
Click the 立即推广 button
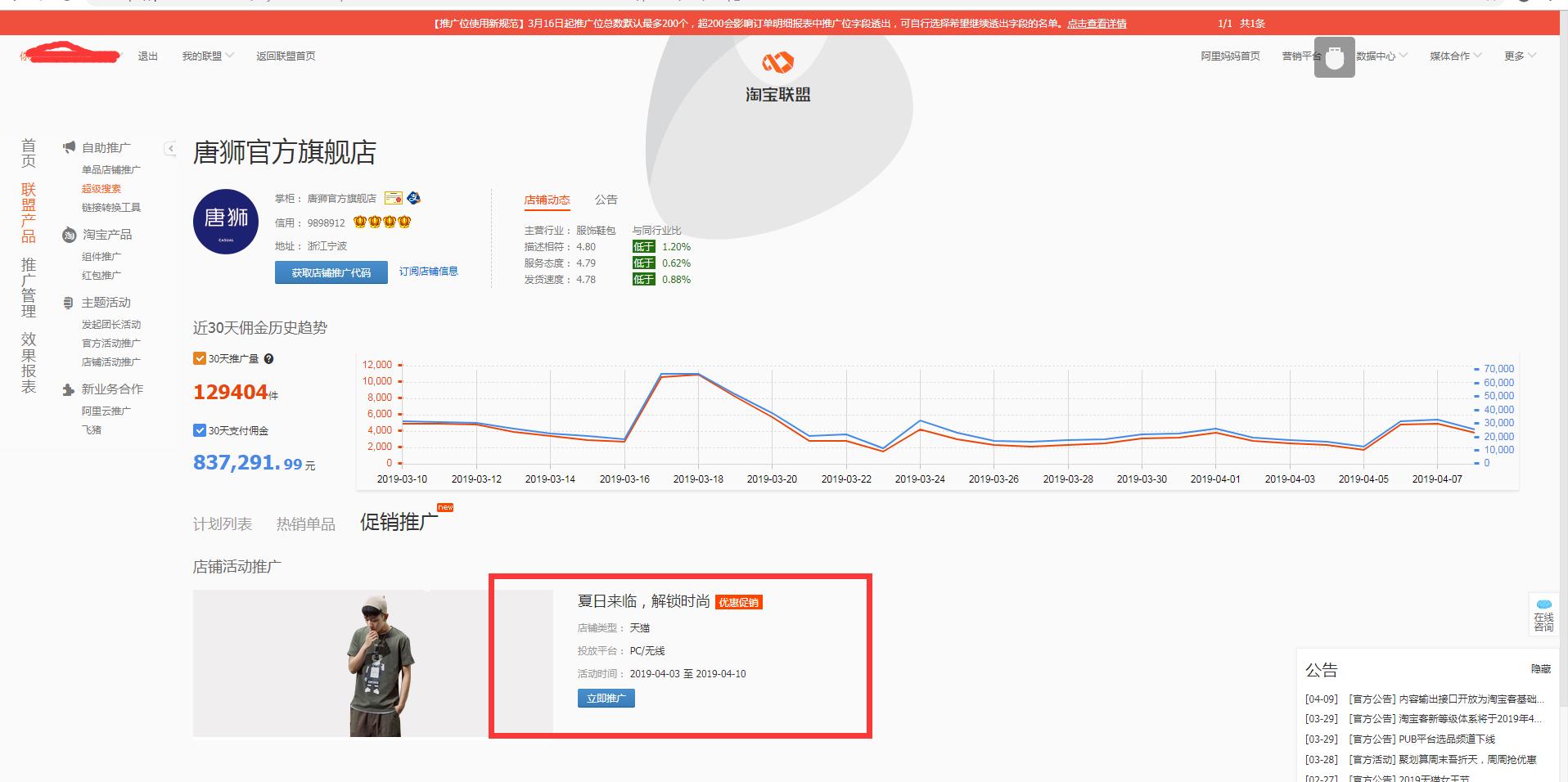606,699
